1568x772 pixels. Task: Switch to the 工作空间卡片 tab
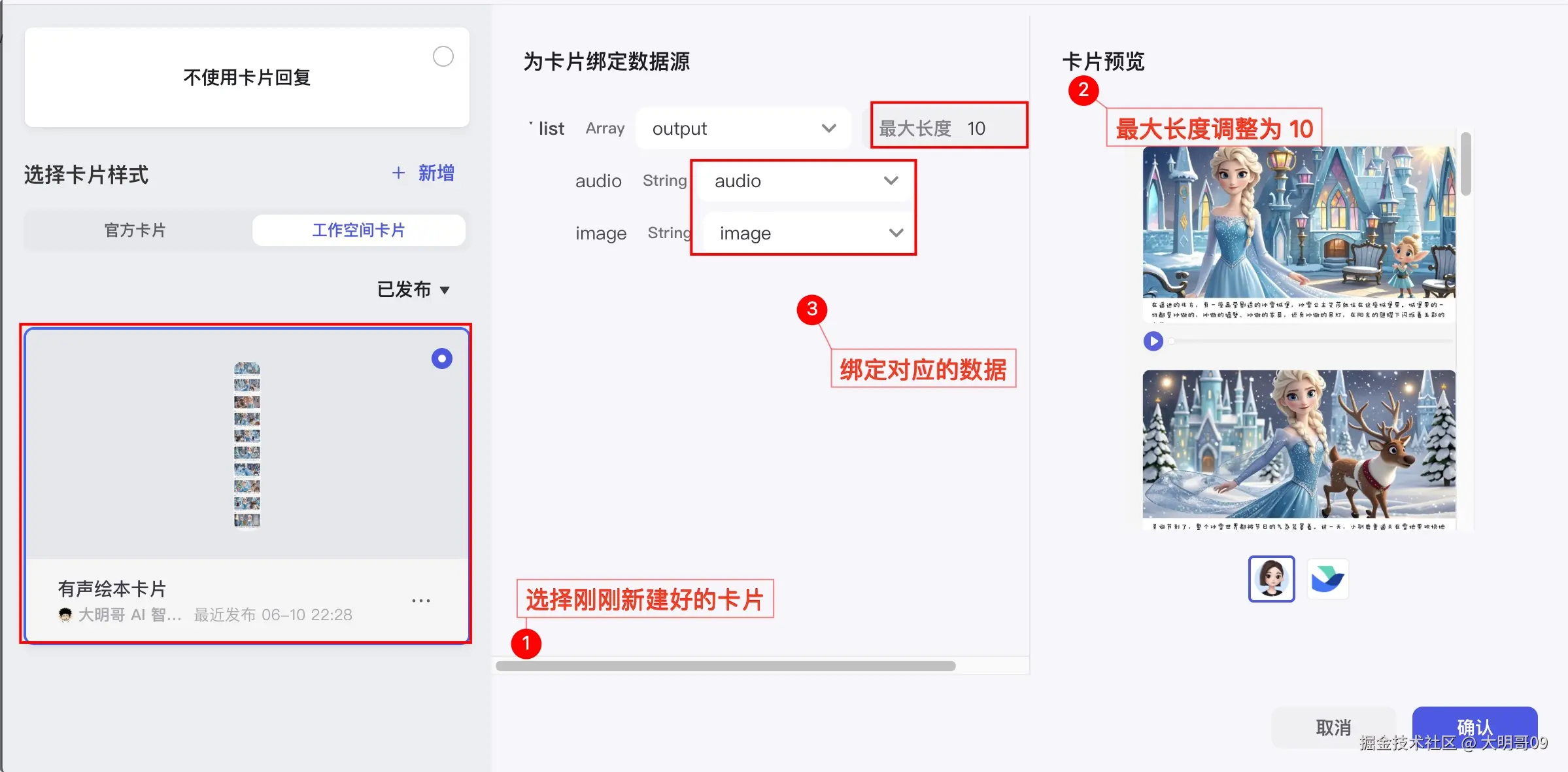coord(358,230)
